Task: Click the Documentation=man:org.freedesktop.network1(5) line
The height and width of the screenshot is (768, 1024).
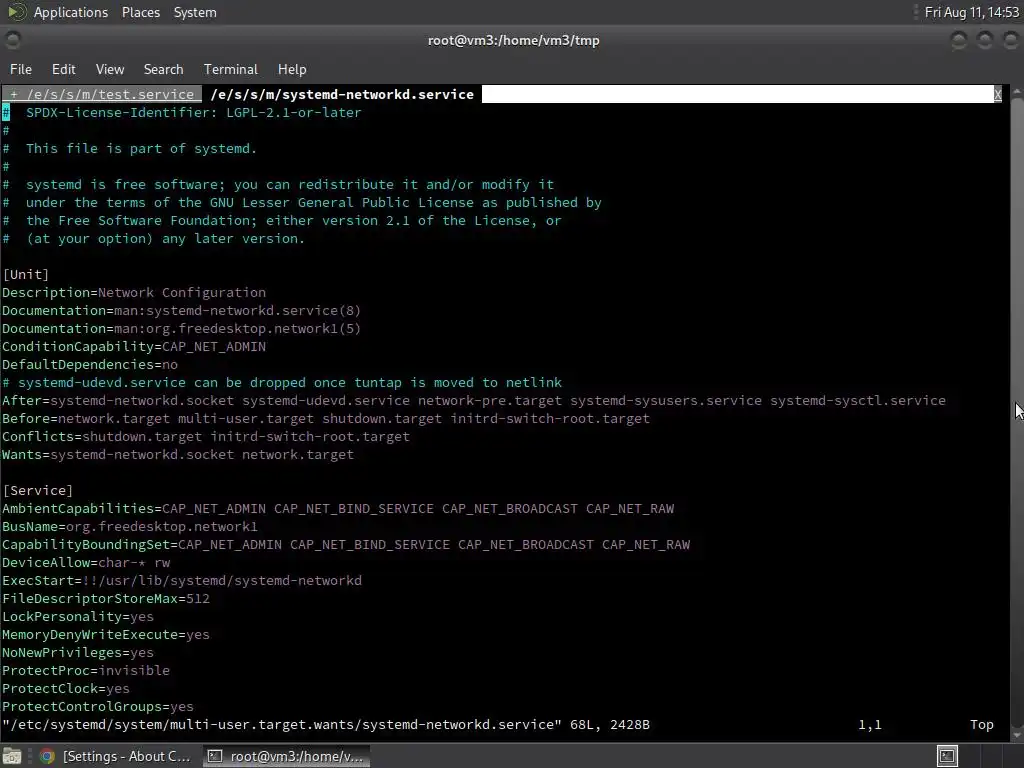Action: coord(182,328)
